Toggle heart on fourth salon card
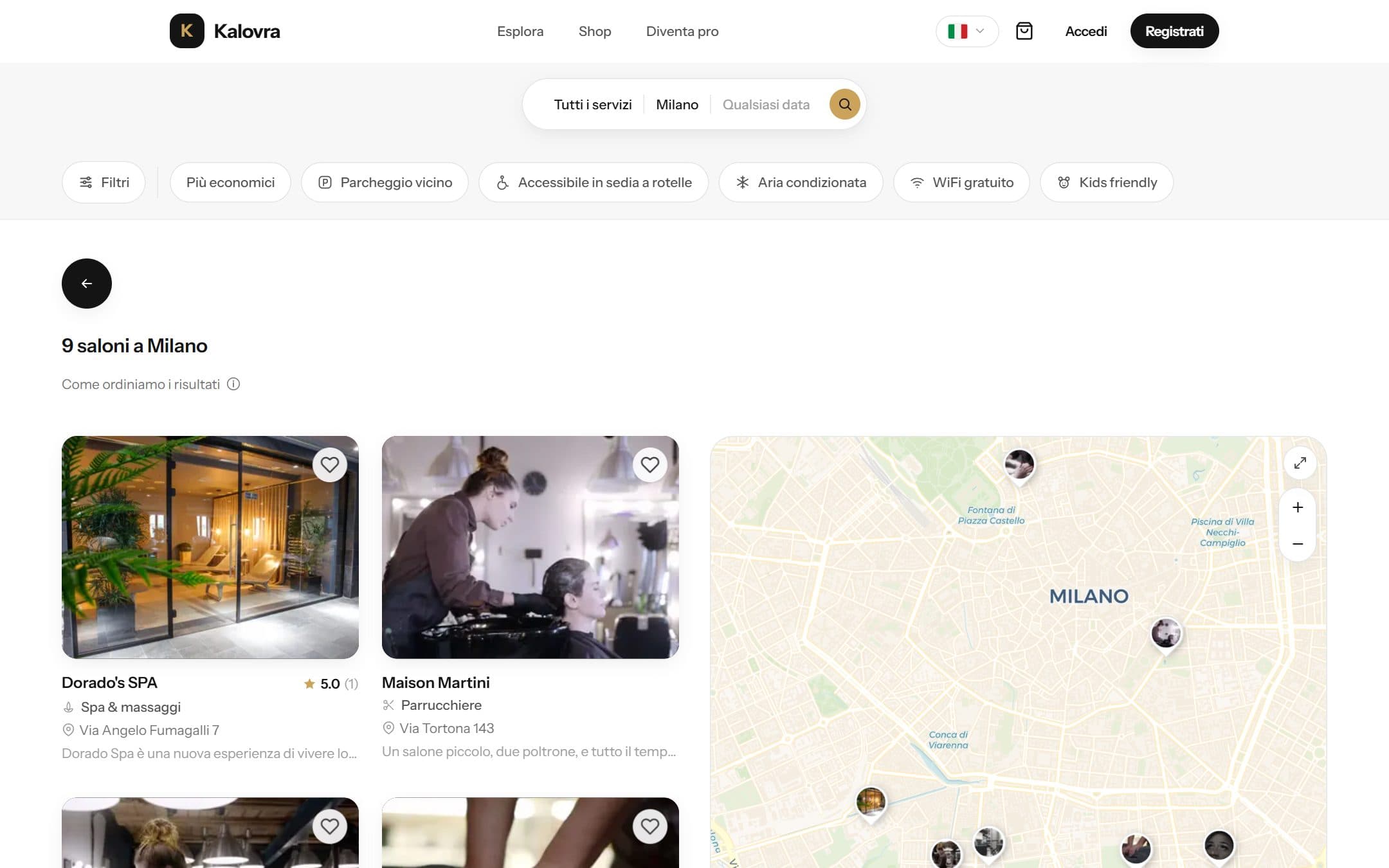The width and height of the screenshot is (1389, 868). pyautogui.click(x=649, y=826)
